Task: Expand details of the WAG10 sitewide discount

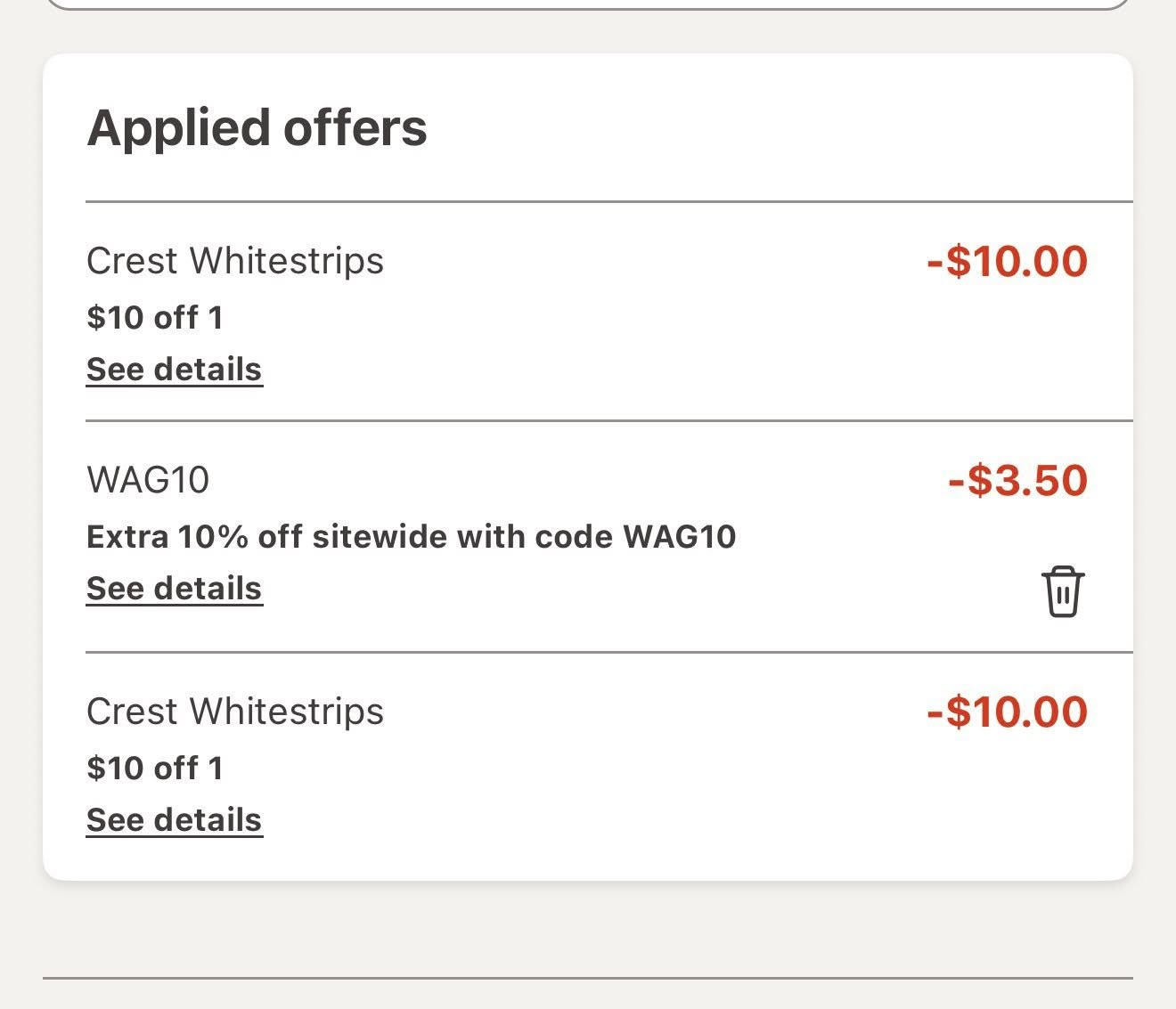Action: tap(175, 587)
